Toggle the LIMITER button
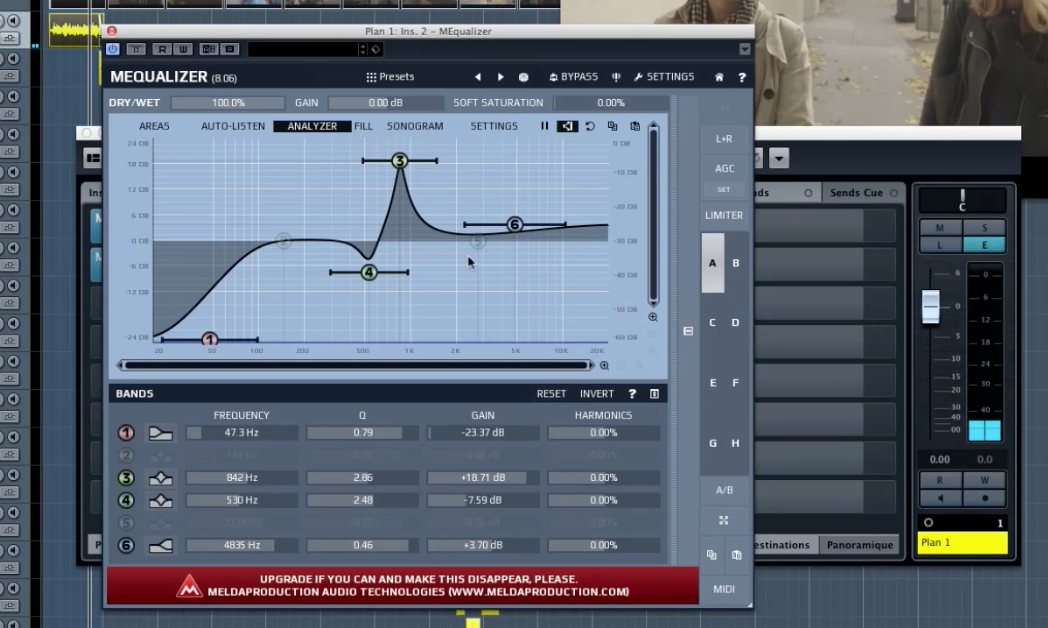The image size is (1048, 628). tap(724, 215)
